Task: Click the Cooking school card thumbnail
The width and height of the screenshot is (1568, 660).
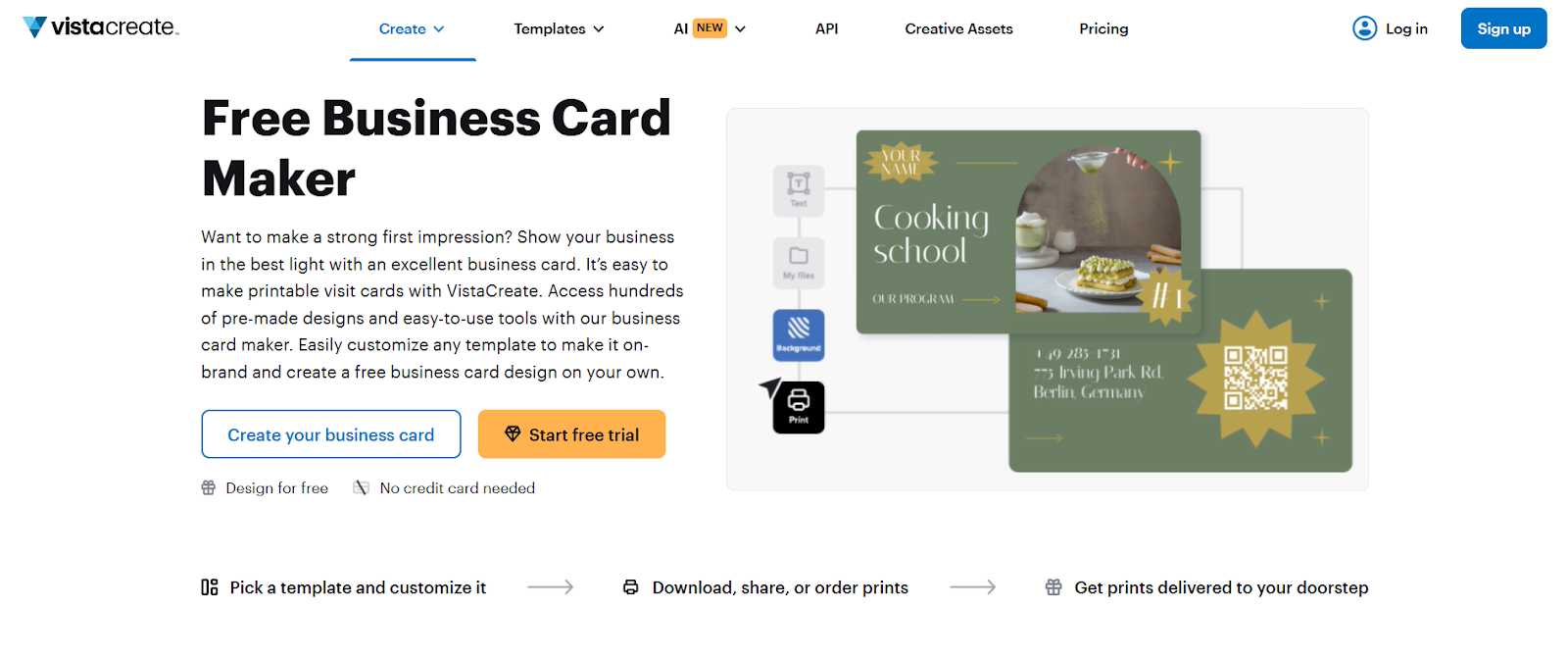Action: coord(1028,232)
